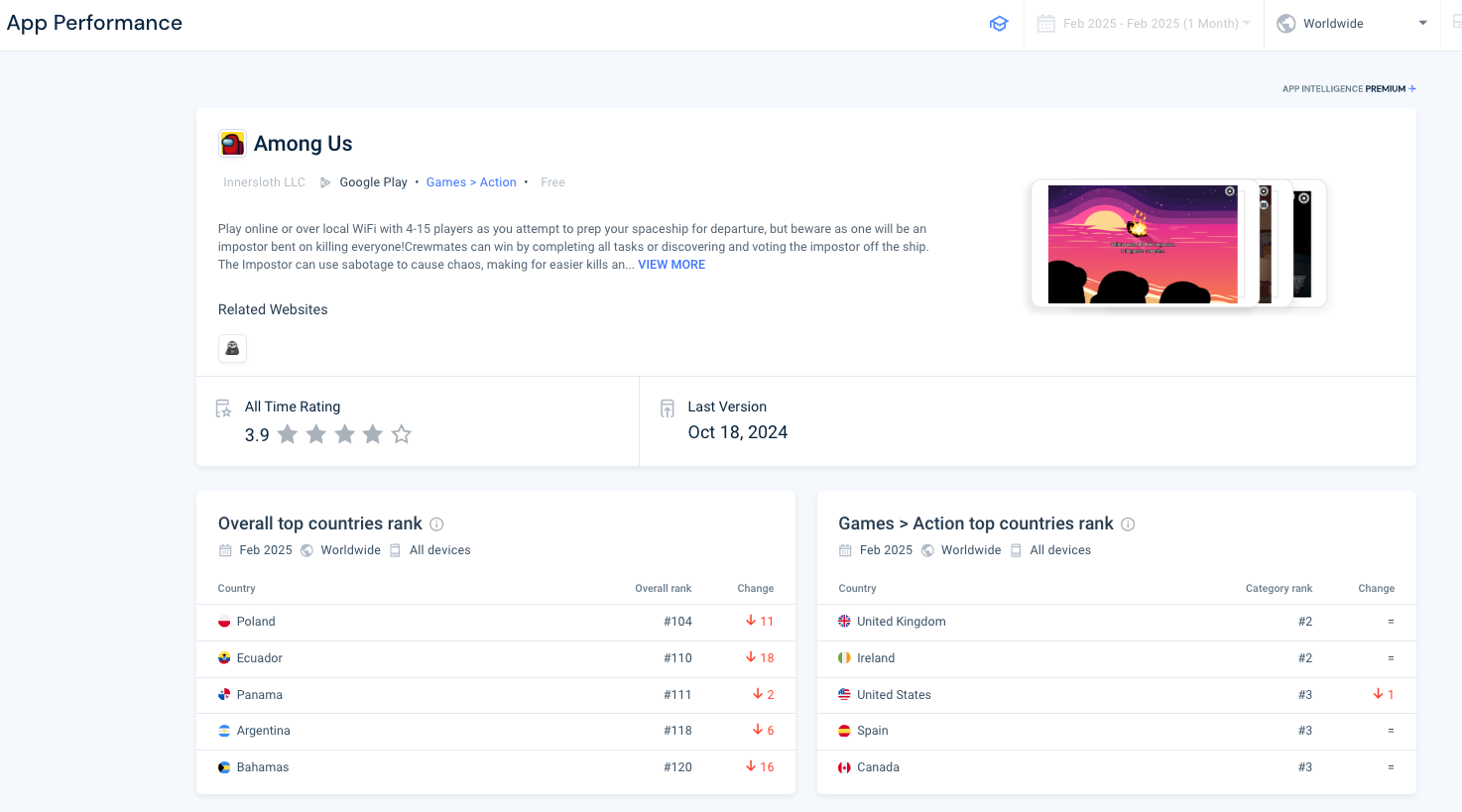Click the App Performance page title
The height and width of the screenshot is (812, 1462).
(94, 22)
